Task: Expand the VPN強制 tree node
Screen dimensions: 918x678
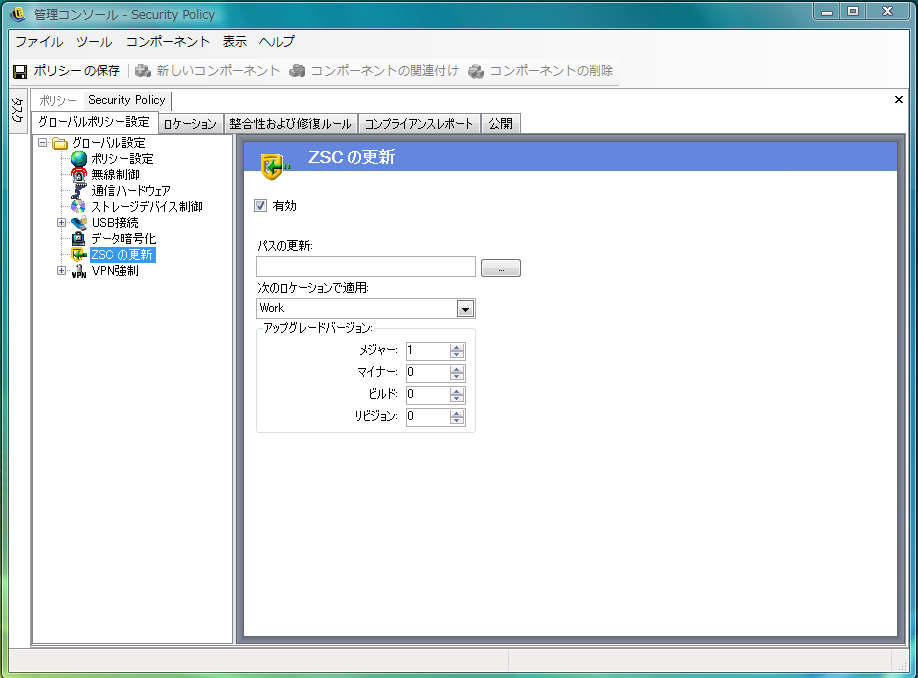Action: tap(61, 270)
